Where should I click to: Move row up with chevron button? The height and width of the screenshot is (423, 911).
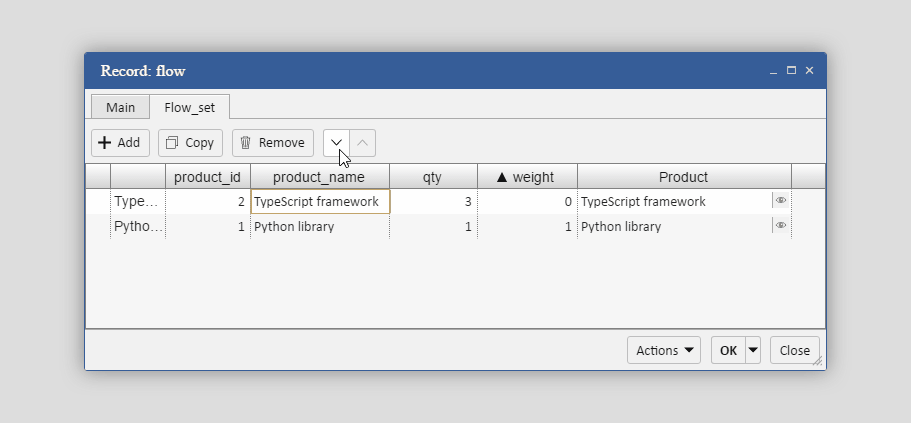tap(363, 143)
